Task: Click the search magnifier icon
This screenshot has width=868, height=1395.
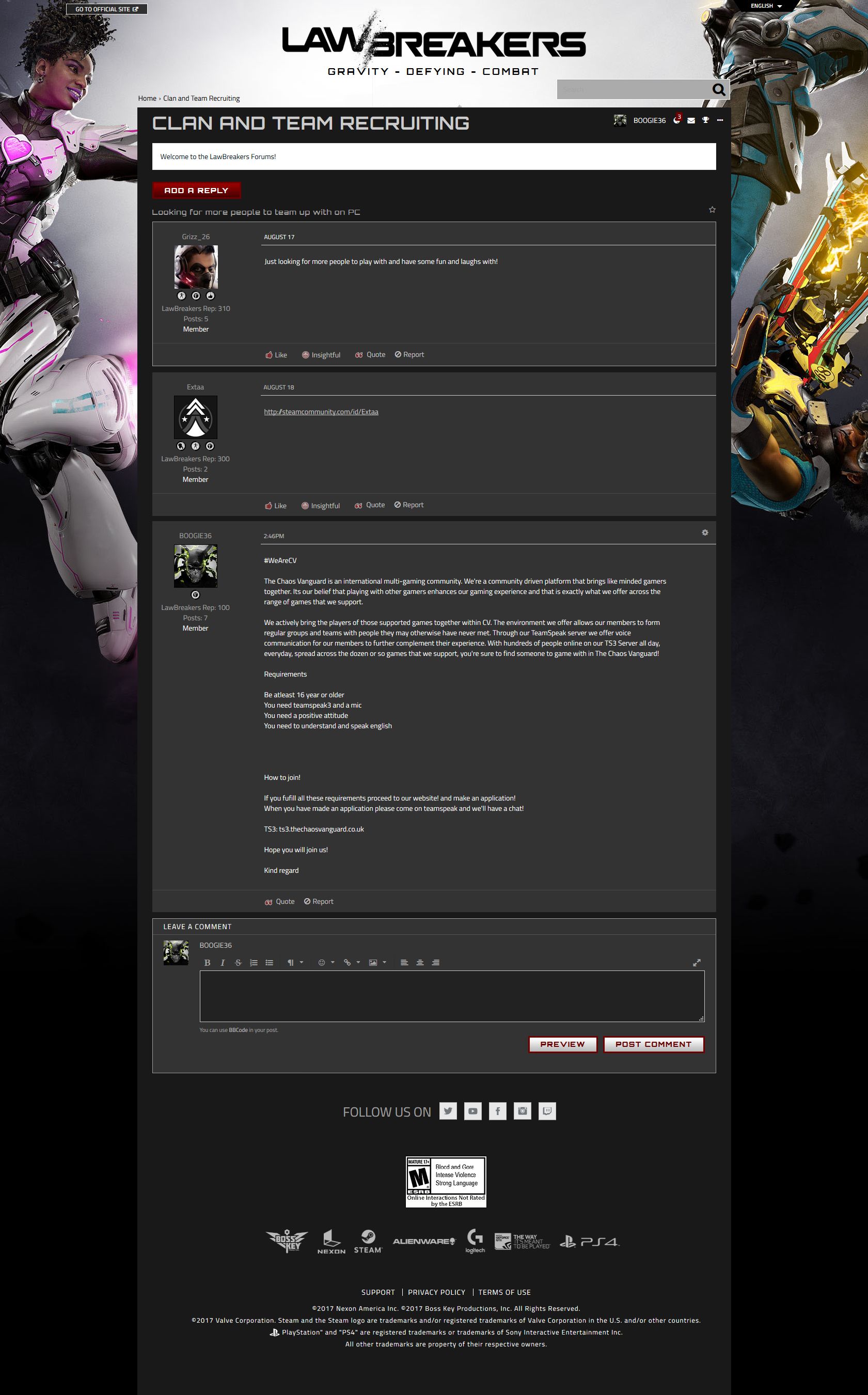Action: click(x=719, y=89)
